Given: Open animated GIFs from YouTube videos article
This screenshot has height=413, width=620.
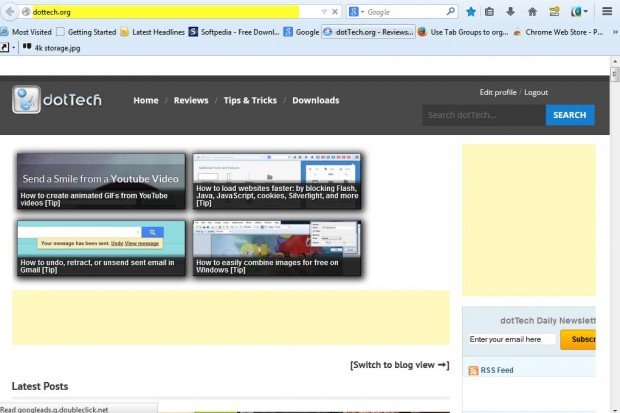Looking at the screenshot, I should pos(101,181).
